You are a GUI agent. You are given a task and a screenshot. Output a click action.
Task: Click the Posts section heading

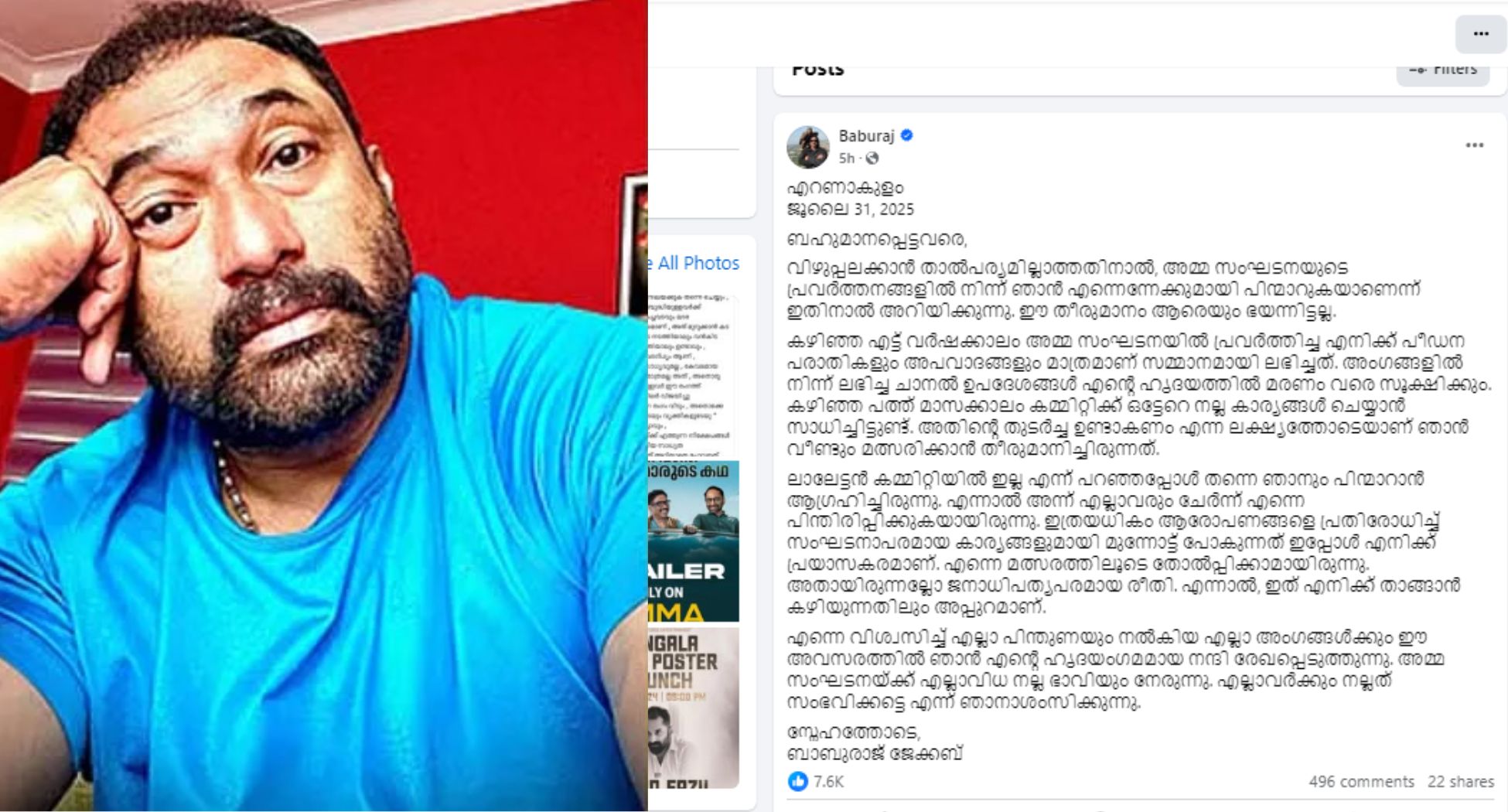coord(818,70)
